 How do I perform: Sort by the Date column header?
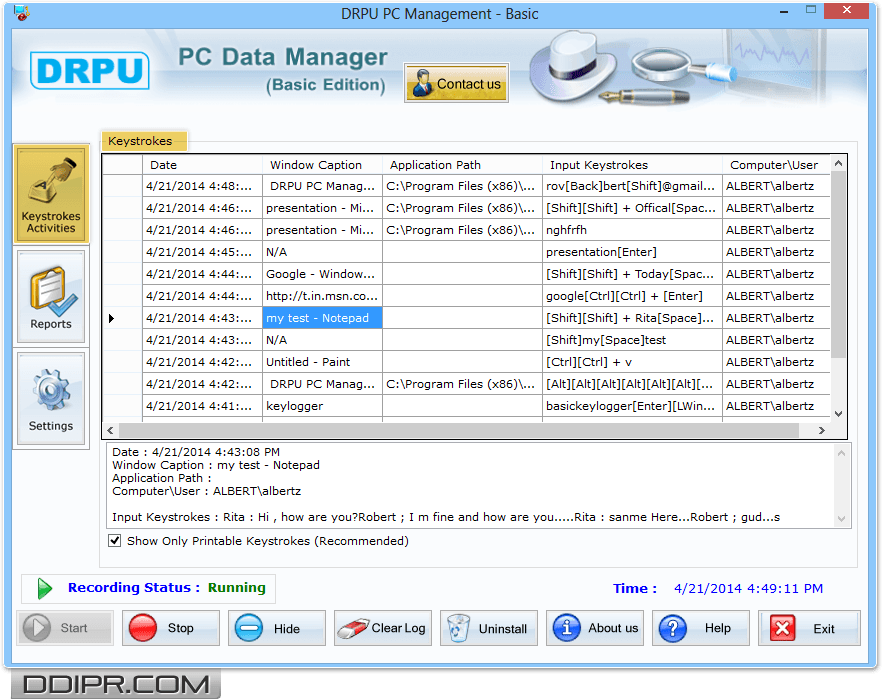pyautogui.click(x=202, y=165)
